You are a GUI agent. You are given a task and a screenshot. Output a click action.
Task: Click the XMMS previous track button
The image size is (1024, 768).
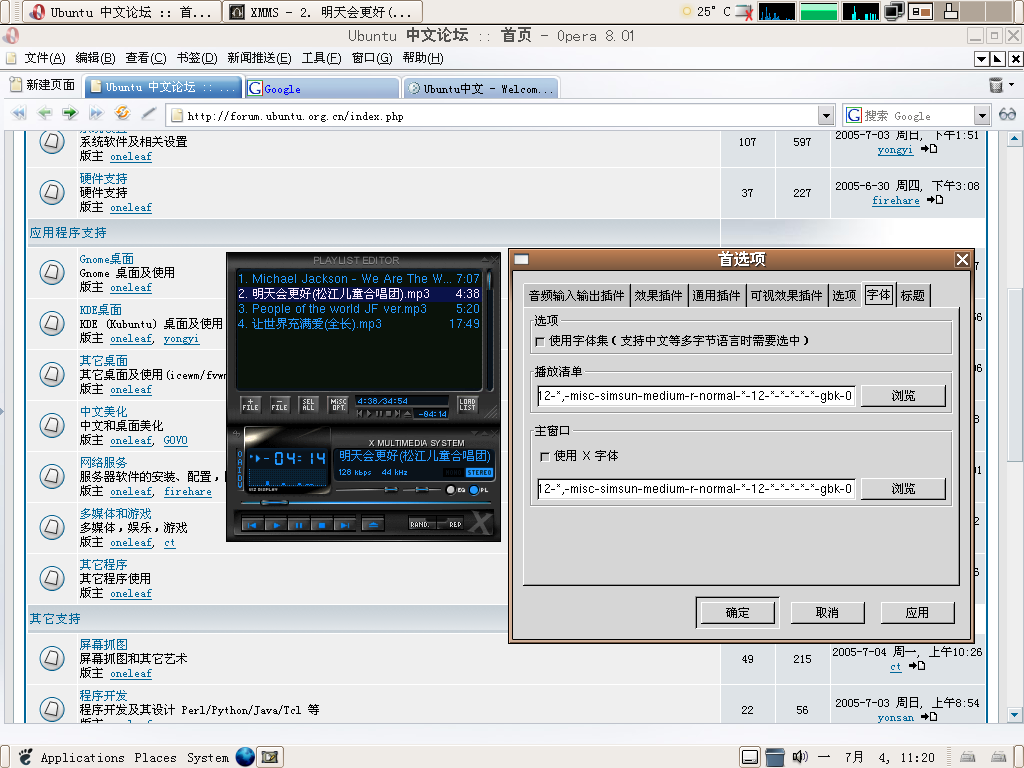[x=253, y=524]
